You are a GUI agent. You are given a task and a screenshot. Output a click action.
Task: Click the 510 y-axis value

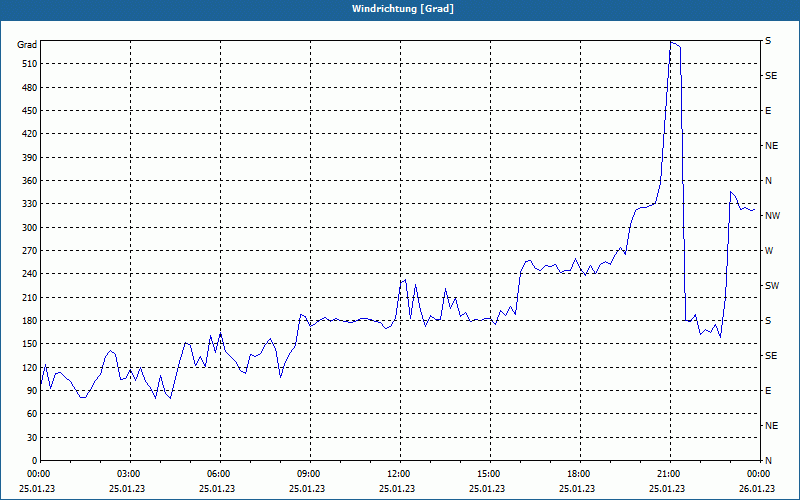pos(30,64)
